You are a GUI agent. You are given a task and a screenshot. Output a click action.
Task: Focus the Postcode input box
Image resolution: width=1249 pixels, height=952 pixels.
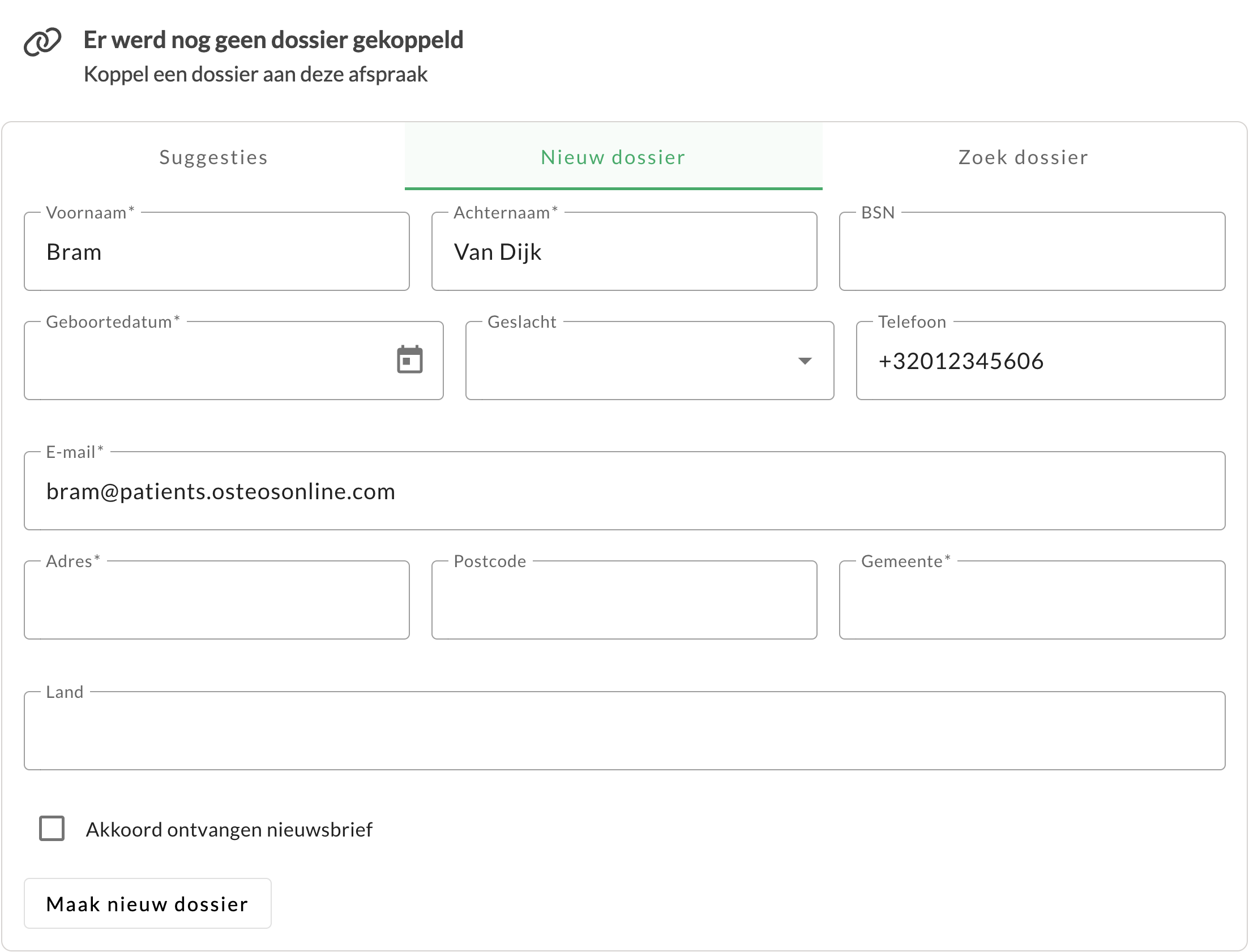click(624, 601)
